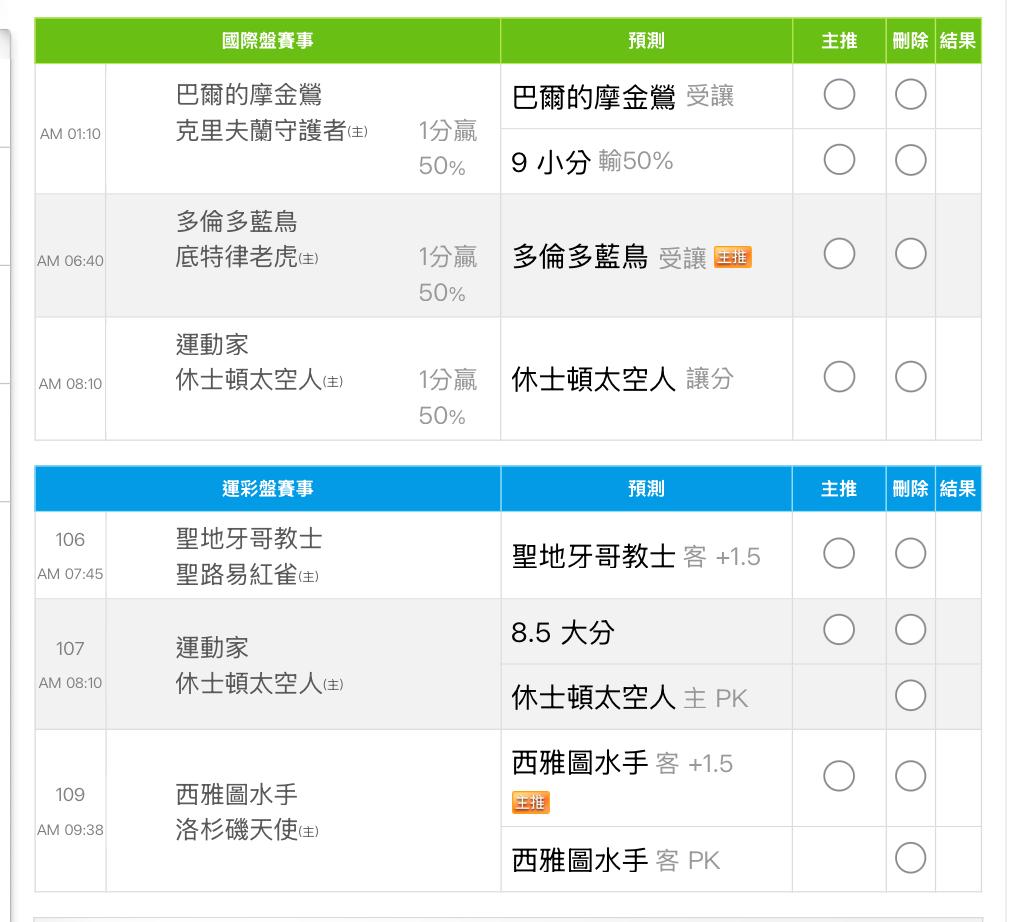Click the orange 主推 badge under 西雅圖水手 +1.5
Image resolution: width=1019 pixels, height=922 pixels.
[x=531, y=802]
